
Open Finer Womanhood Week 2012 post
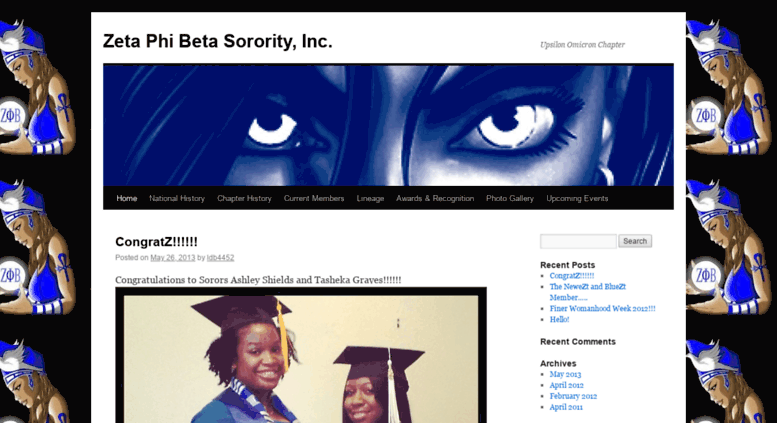coord(603,308)
